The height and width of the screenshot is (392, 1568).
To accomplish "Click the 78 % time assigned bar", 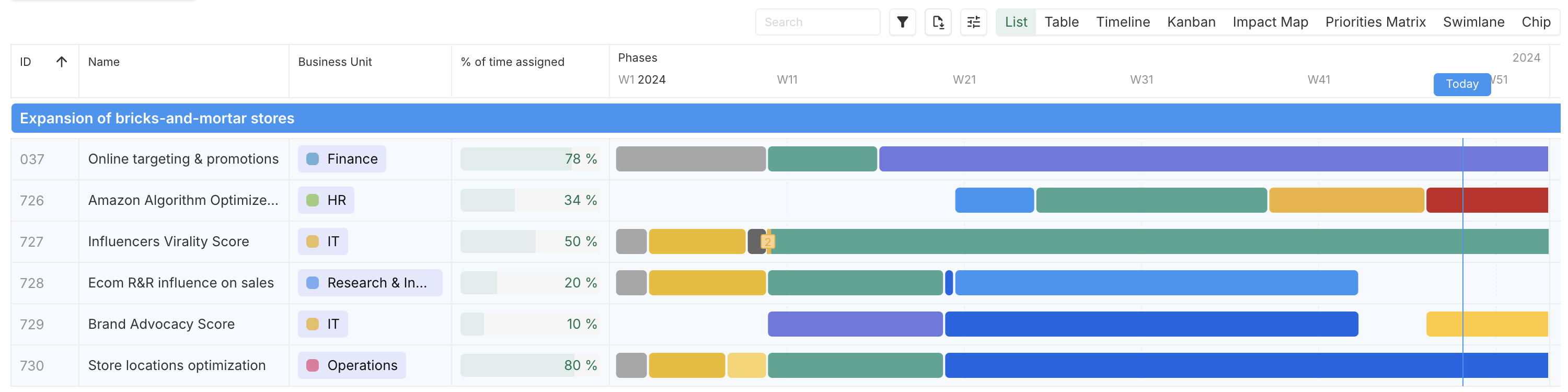I will tap(529, 159).
